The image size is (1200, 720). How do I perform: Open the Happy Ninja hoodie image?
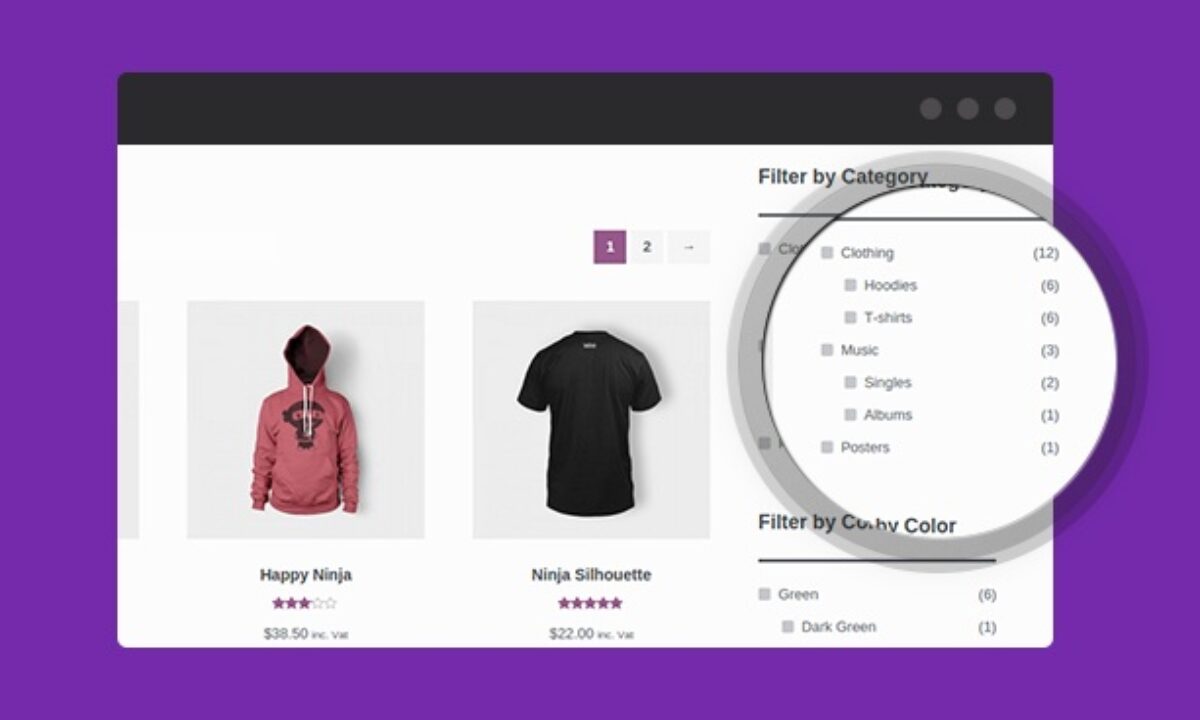tap(306, 419)
